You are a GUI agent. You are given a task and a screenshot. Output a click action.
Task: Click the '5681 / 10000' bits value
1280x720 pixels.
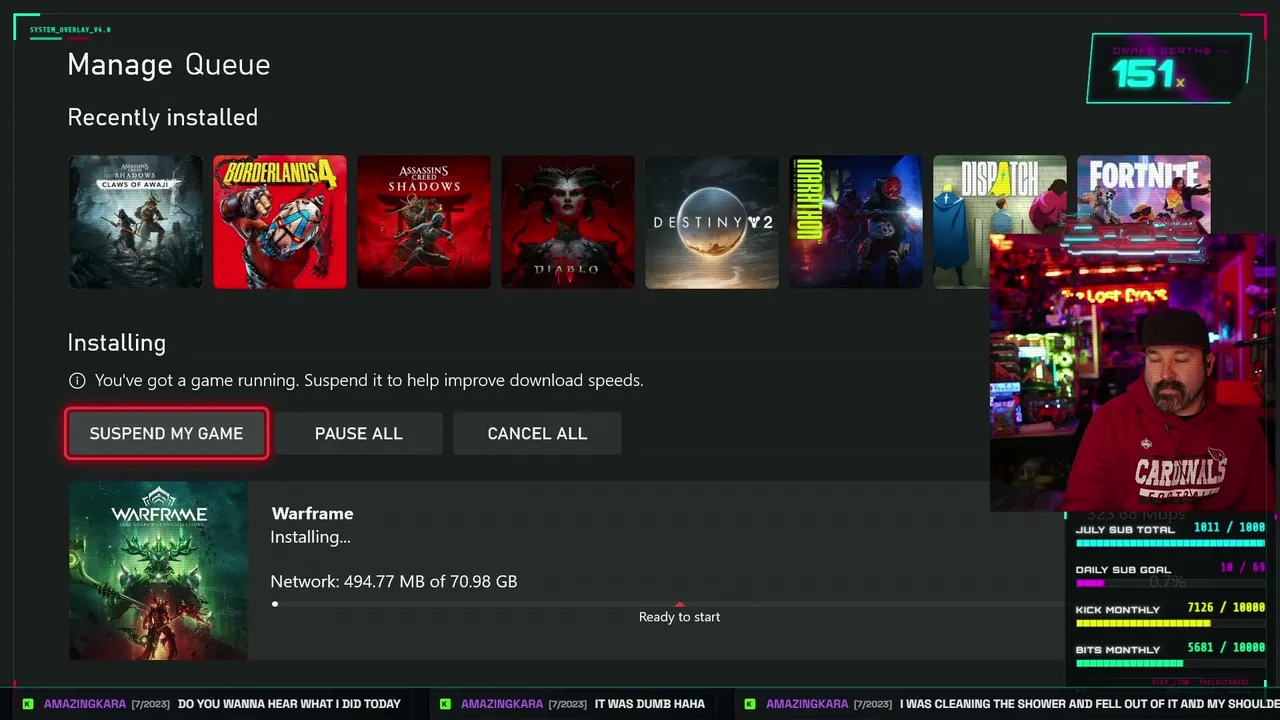[x=1226, y=648]
